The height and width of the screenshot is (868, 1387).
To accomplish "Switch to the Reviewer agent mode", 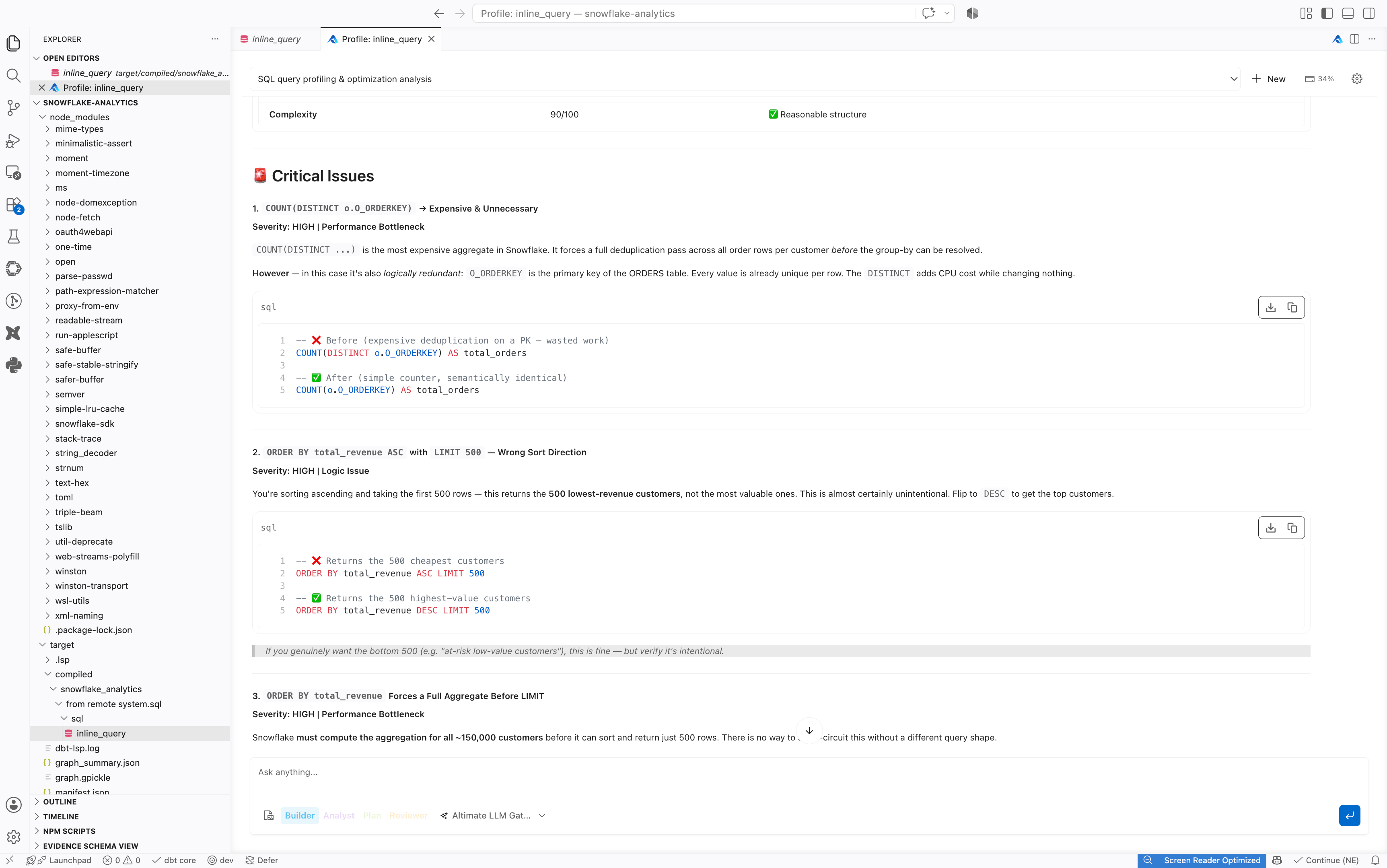I will (x=409, y=815).
